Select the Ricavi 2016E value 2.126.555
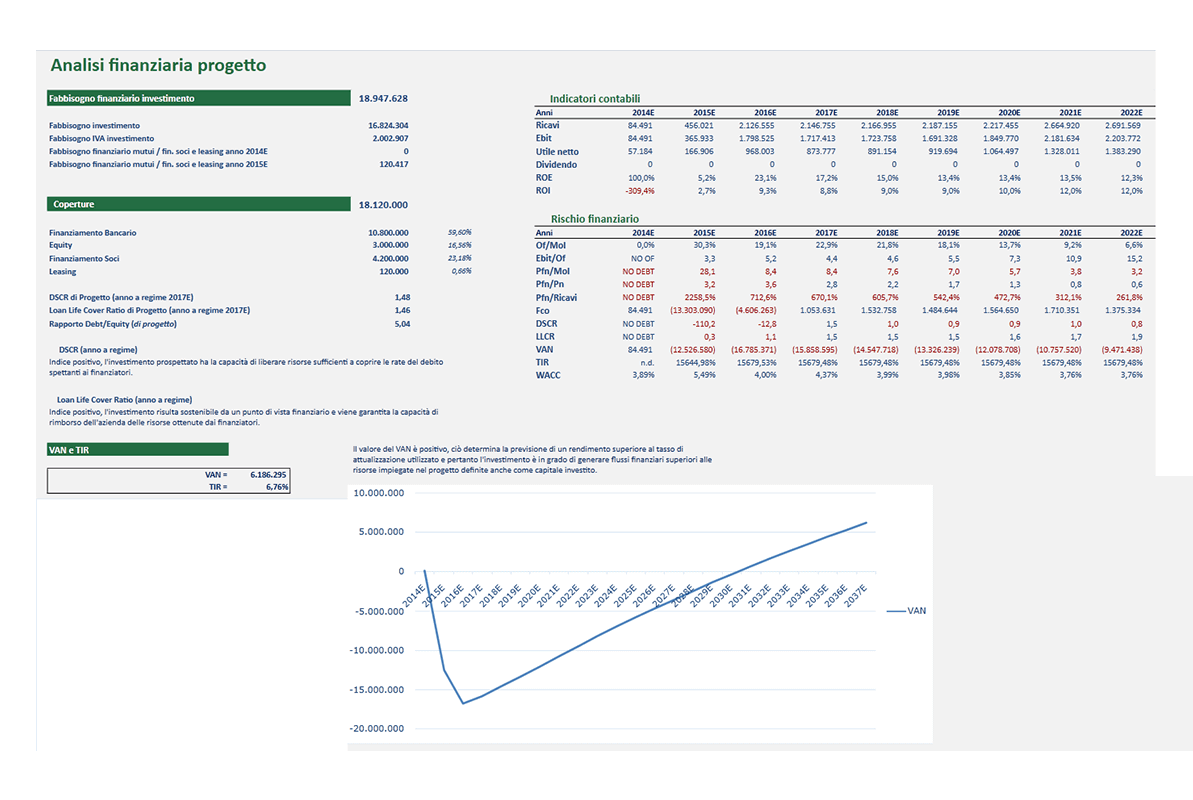Screen dimensions: 1193x800 coord(757,126)
